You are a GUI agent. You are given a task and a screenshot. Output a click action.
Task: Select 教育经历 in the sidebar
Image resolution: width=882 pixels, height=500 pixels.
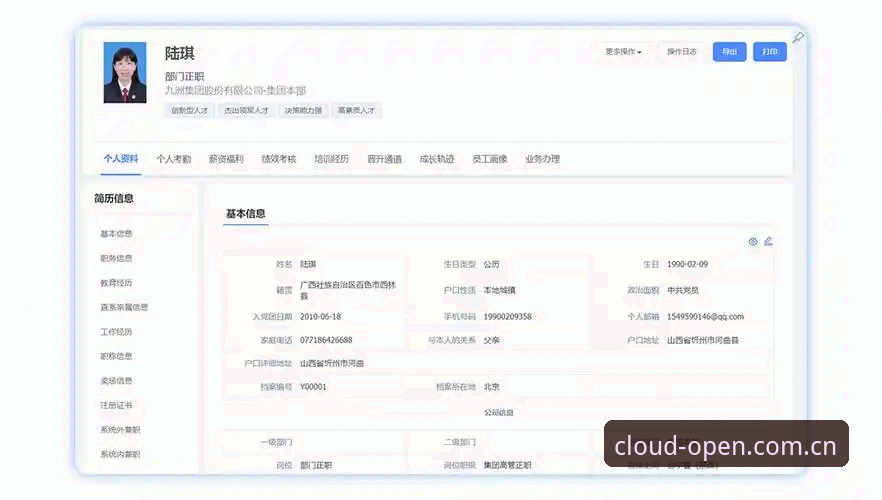coord(116,283)
